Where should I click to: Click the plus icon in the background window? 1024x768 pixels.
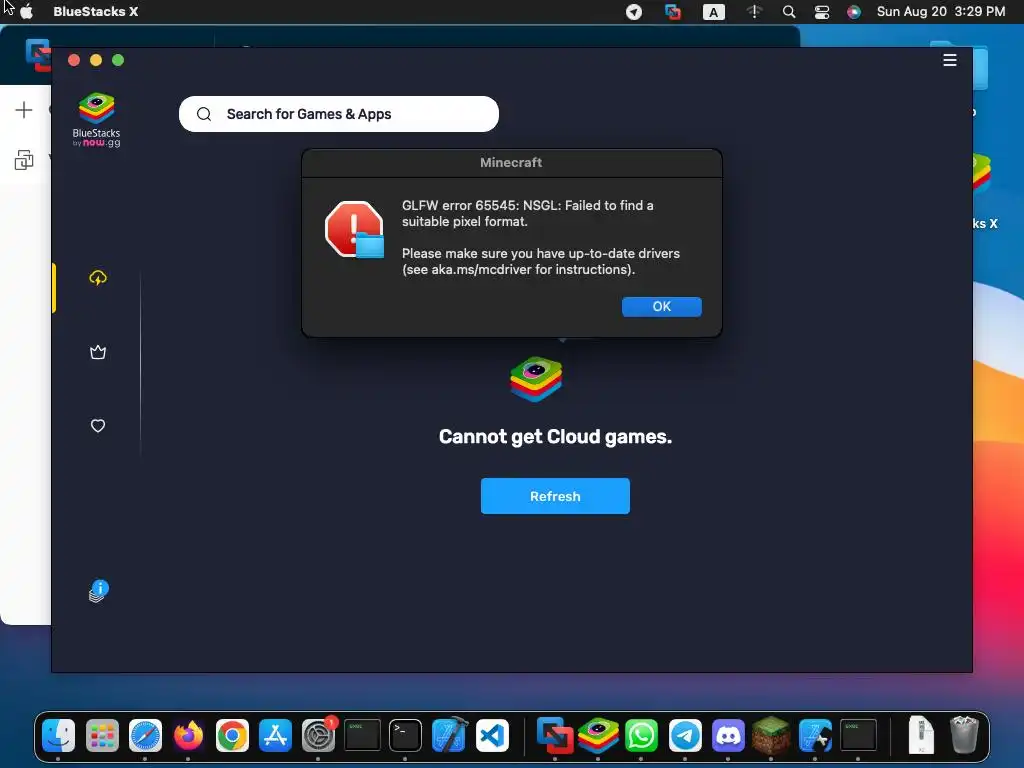(x=24, y=110)
